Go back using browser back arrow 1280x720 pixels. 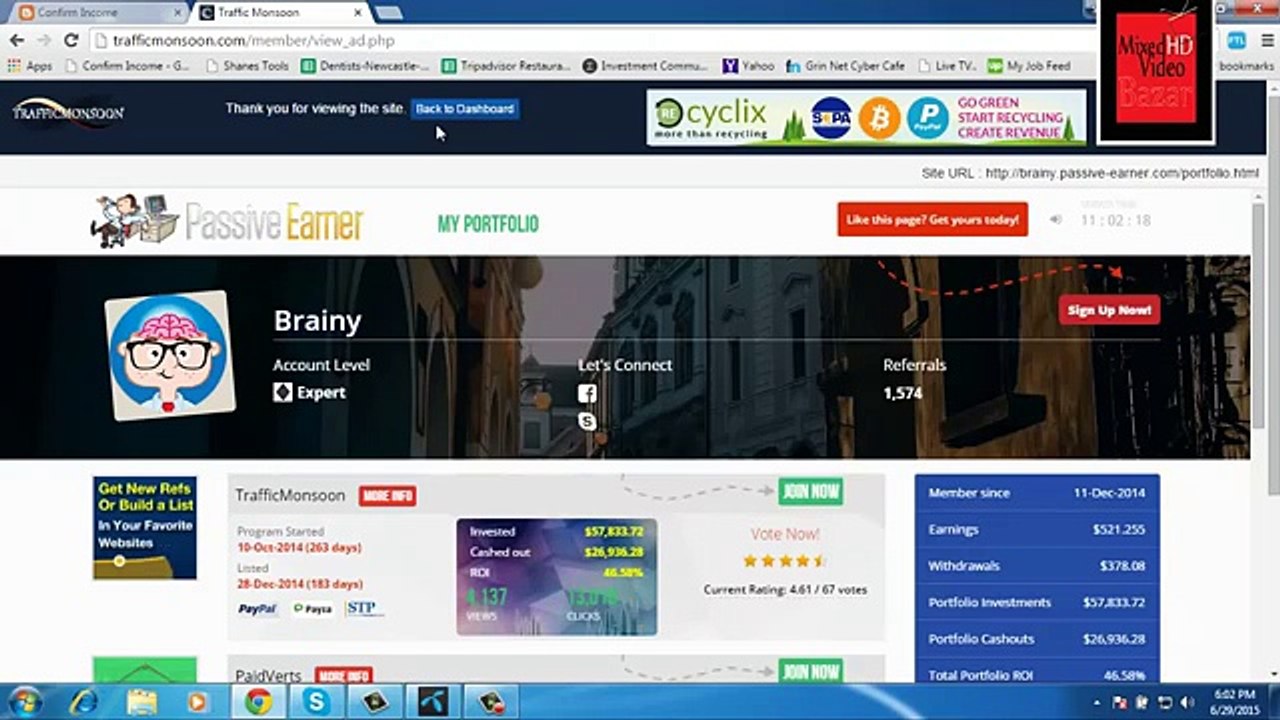[16, 40]
